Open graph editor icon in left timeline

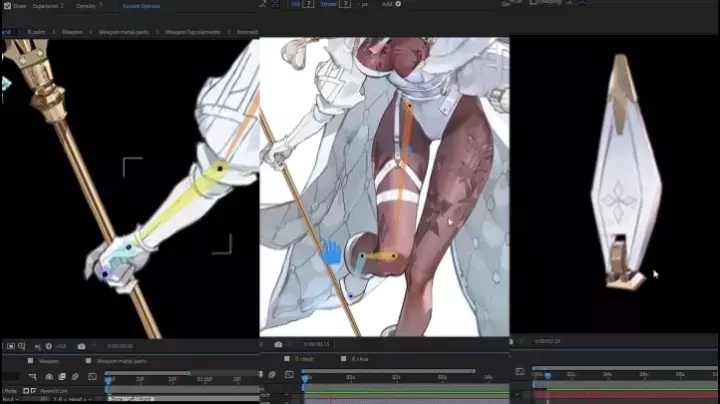(92, 376)
